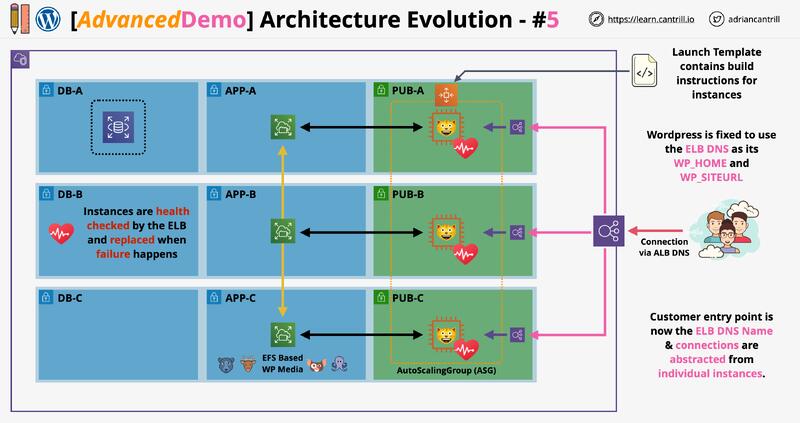Click the pencil and ruler icon

click(x=20, y=19)
